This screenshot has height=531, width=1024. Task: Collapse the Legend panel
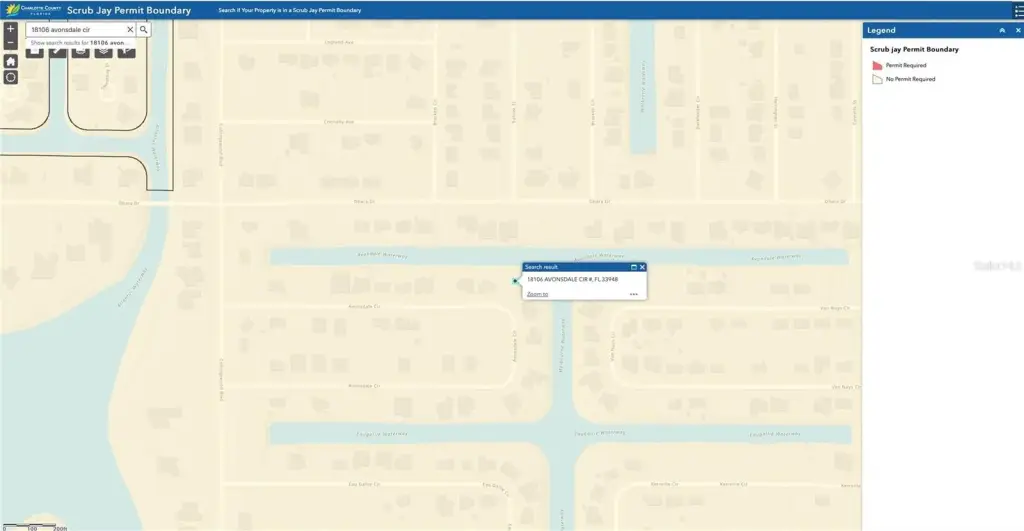pyautogui.click(x=1001, y=31)
